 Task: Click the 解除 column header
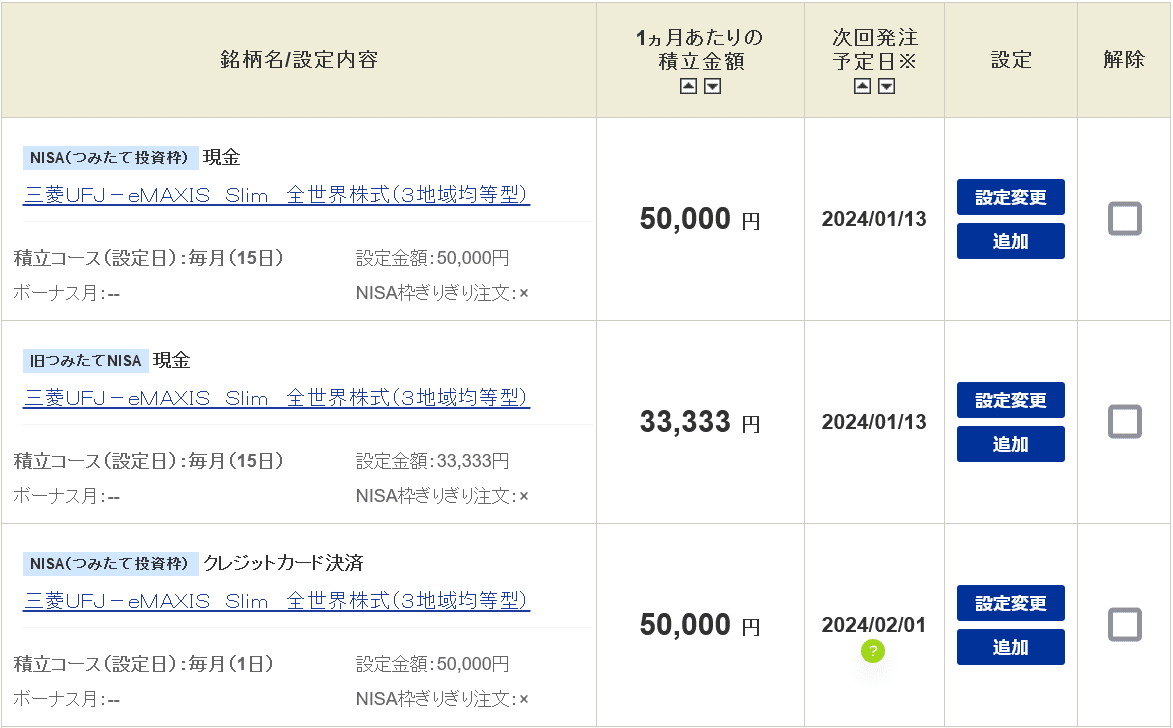(1124, 60)
